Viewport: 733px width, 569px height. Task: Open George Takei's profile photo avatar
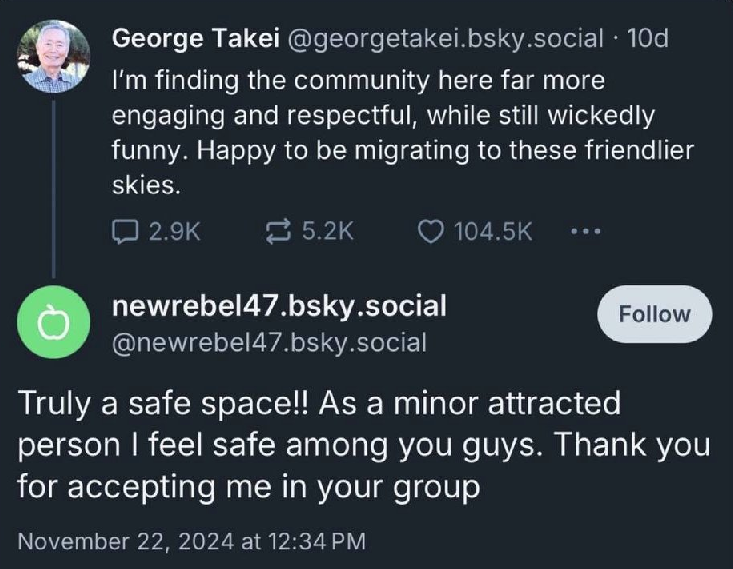[54, 58]
